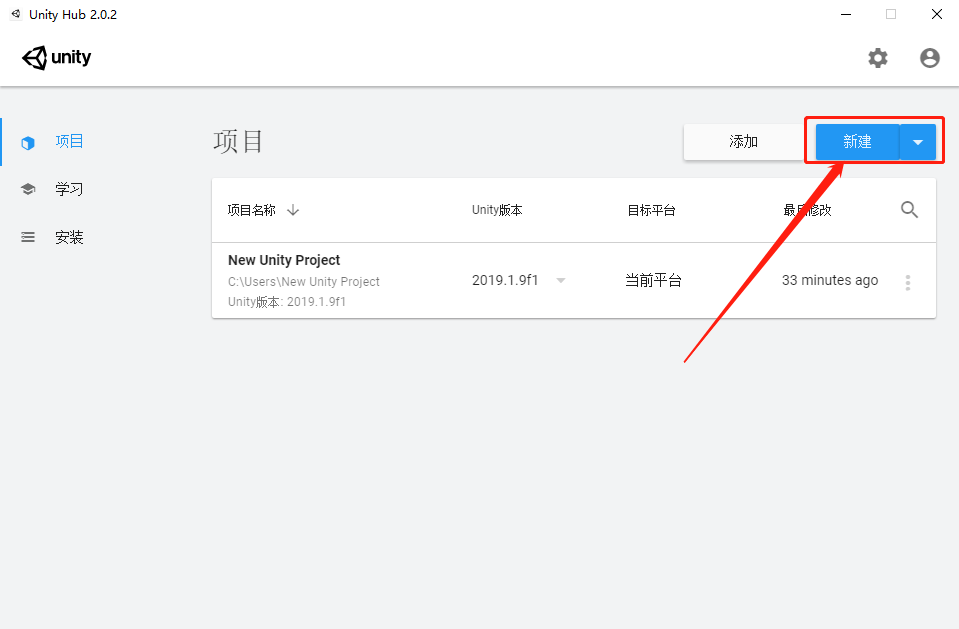This screenshot has height=629, width=959.
Task: Toggle sort arrow next to 项目名称
Action: [293, 210]
